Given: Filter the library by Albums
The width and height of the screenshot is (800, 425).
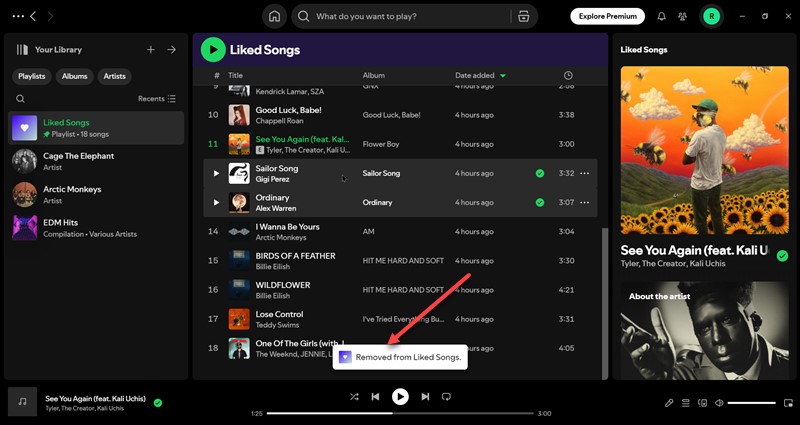Looking at the screenshot, I should 74,76.
